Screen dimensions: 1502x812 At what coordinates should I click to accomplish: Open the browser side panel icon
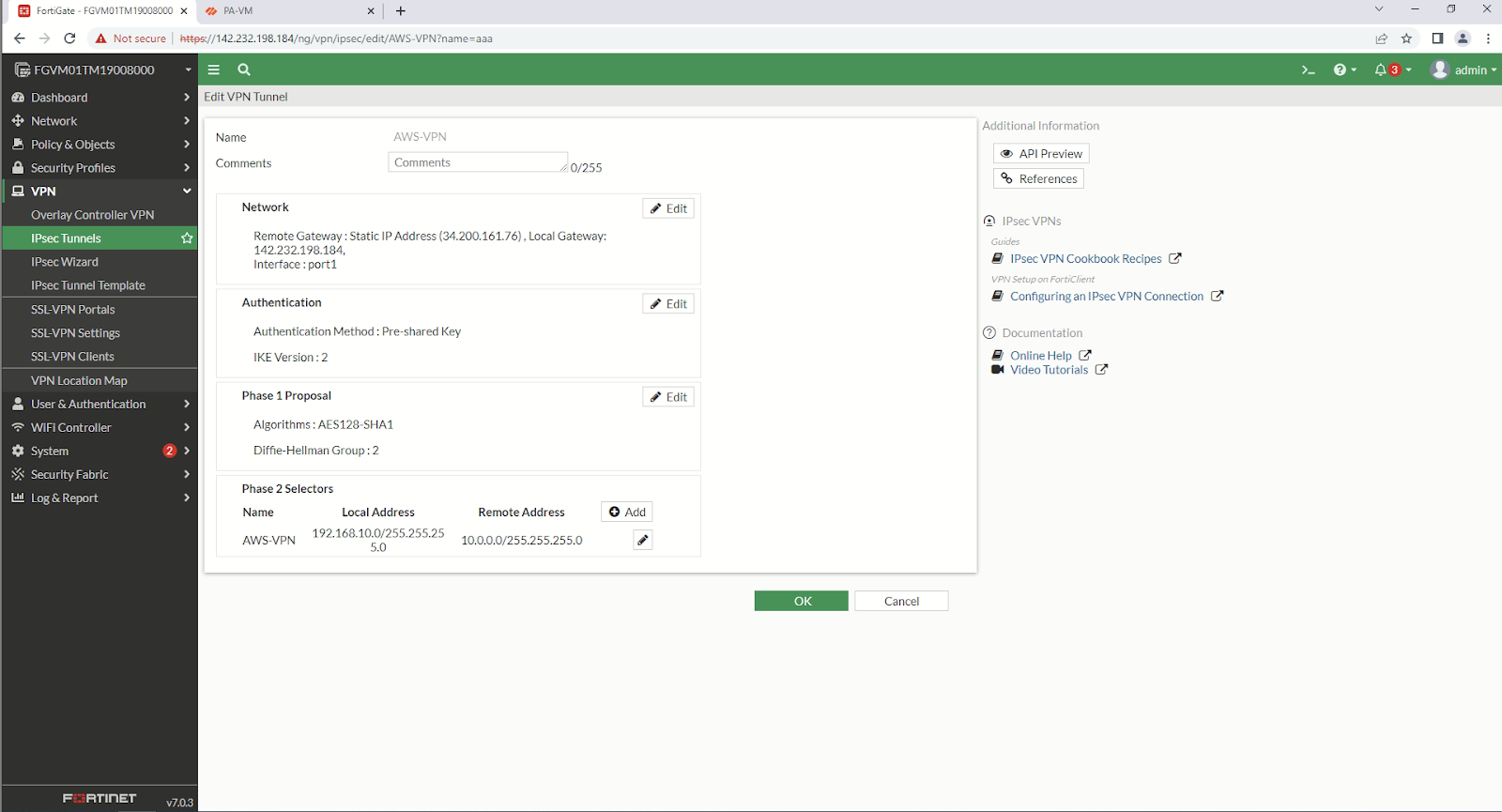click(x=1437, y=38)
